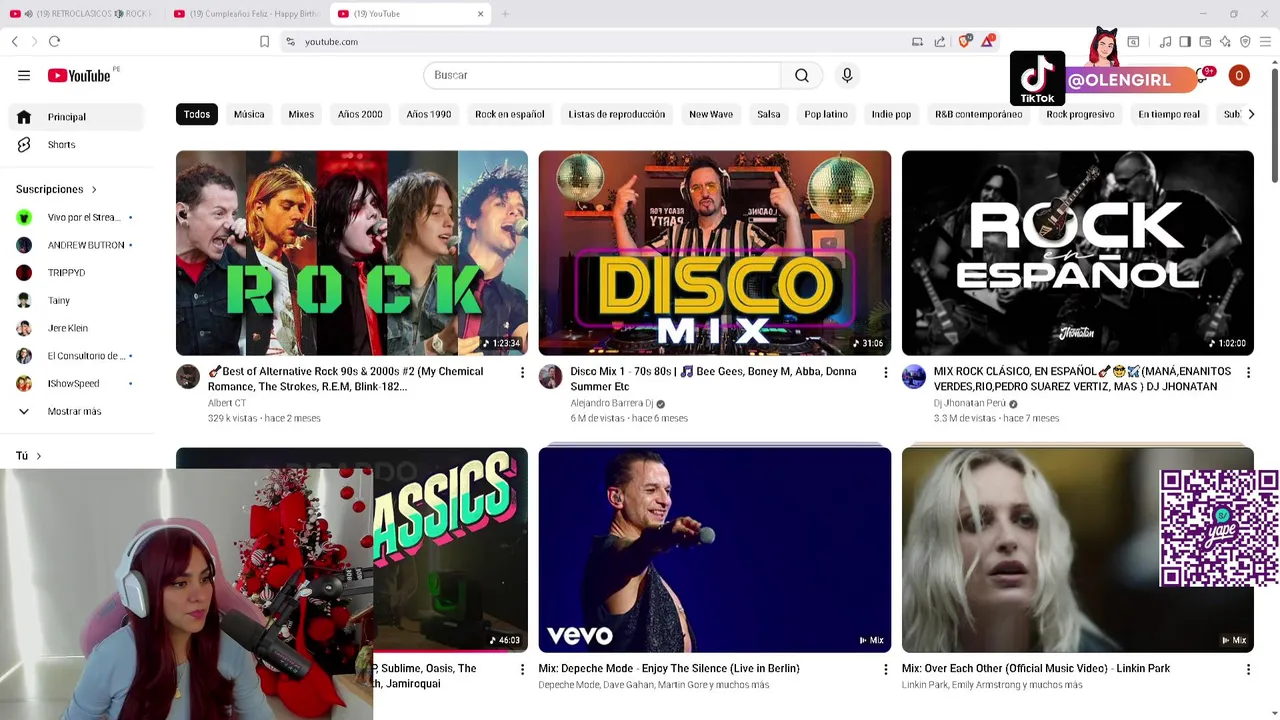Select the Rock en español chip
Image resolution: width=1280 pixels, height=720 pixels.
tap(510, 114)
